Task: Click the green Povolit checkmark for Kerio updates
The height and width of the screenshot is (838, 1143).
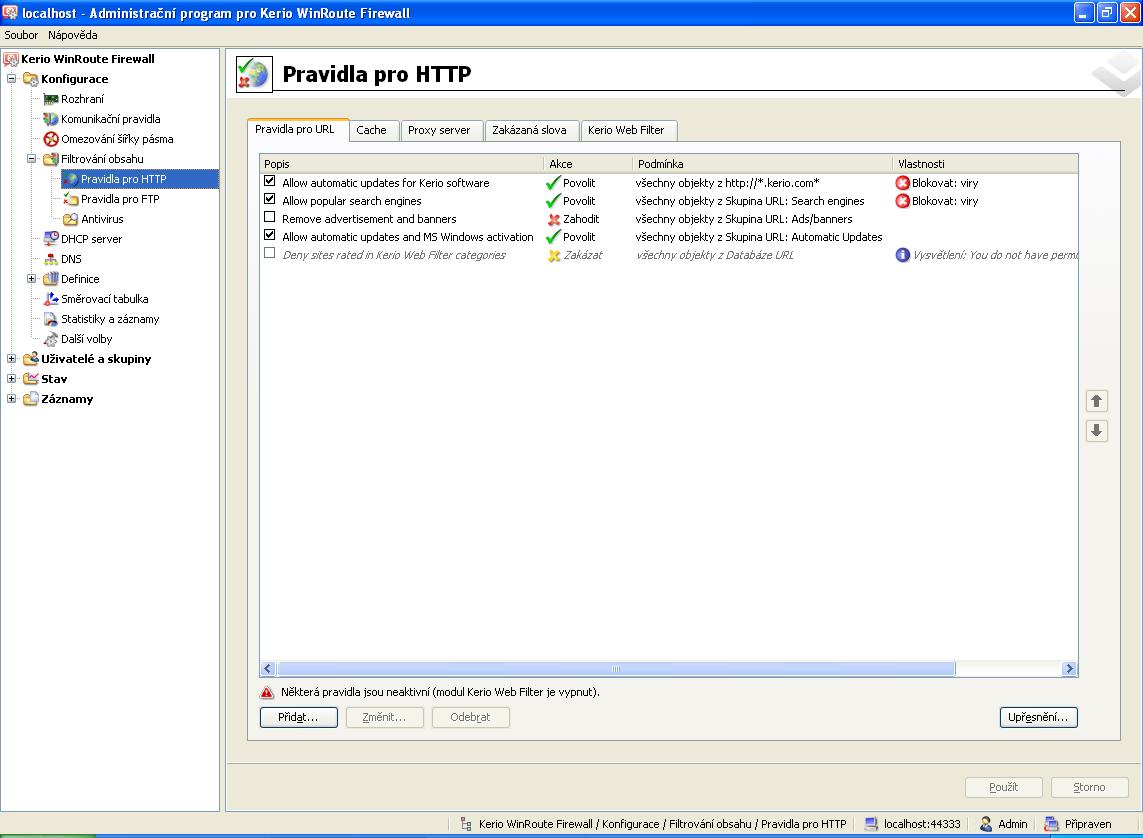Action: click(553, 183)
